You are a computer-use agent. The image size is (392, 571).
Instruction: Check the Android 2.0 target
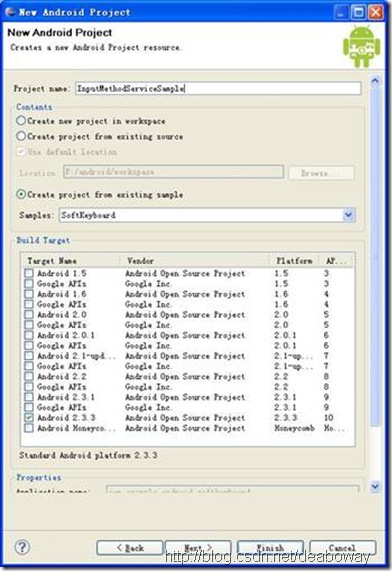click(29, 314)
